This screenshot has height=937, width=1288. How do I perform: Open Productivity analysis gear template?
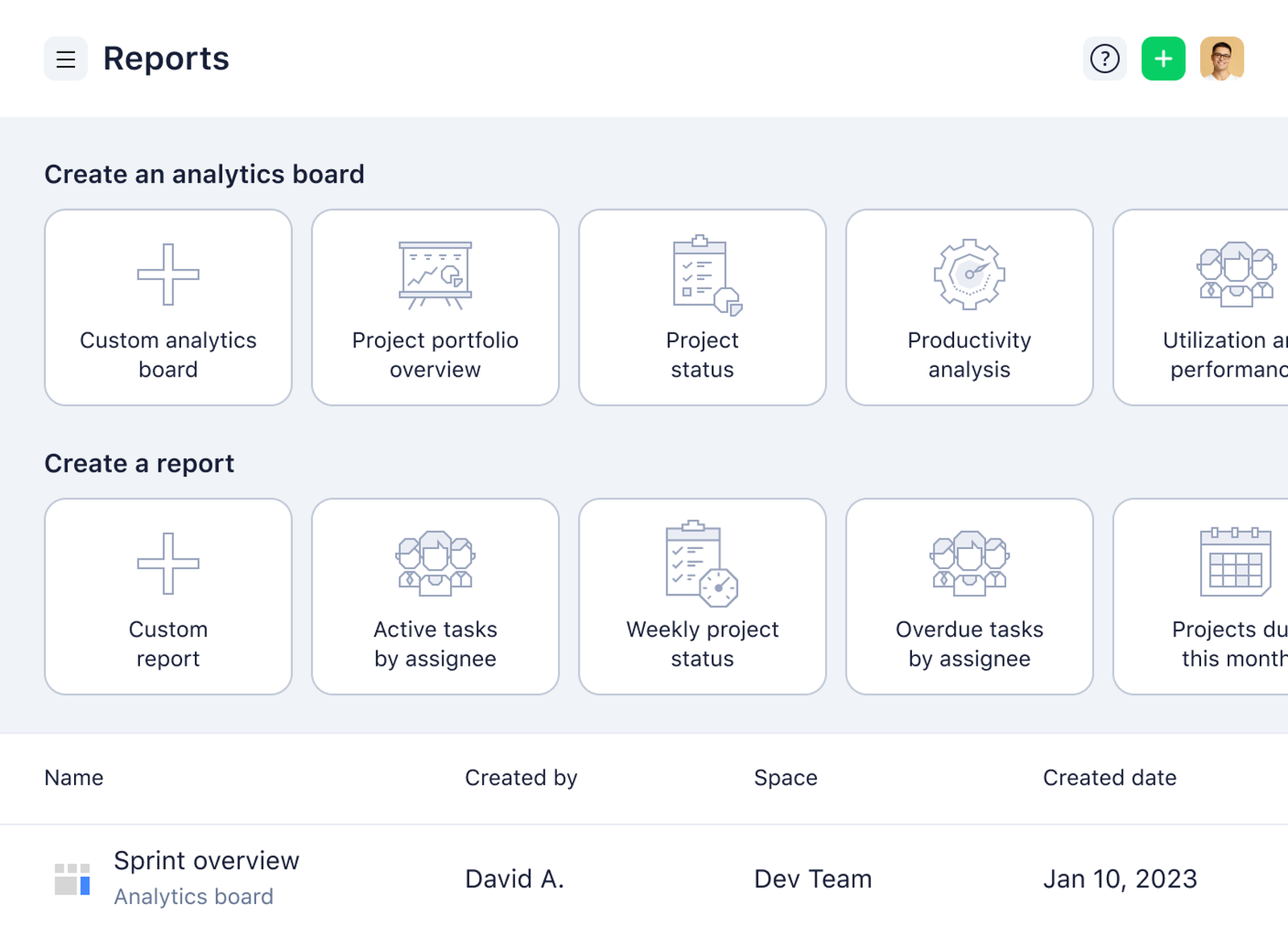coord(969,308)
